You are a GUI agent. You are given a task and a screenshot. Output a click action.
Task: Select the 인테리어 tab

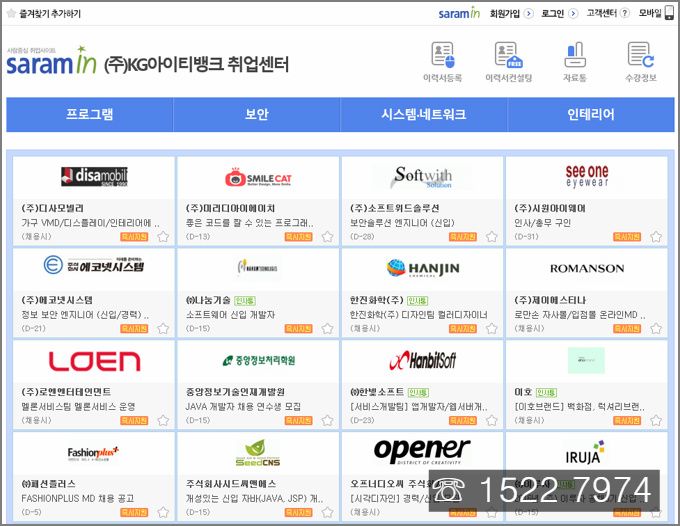click(x=591, y=114)
